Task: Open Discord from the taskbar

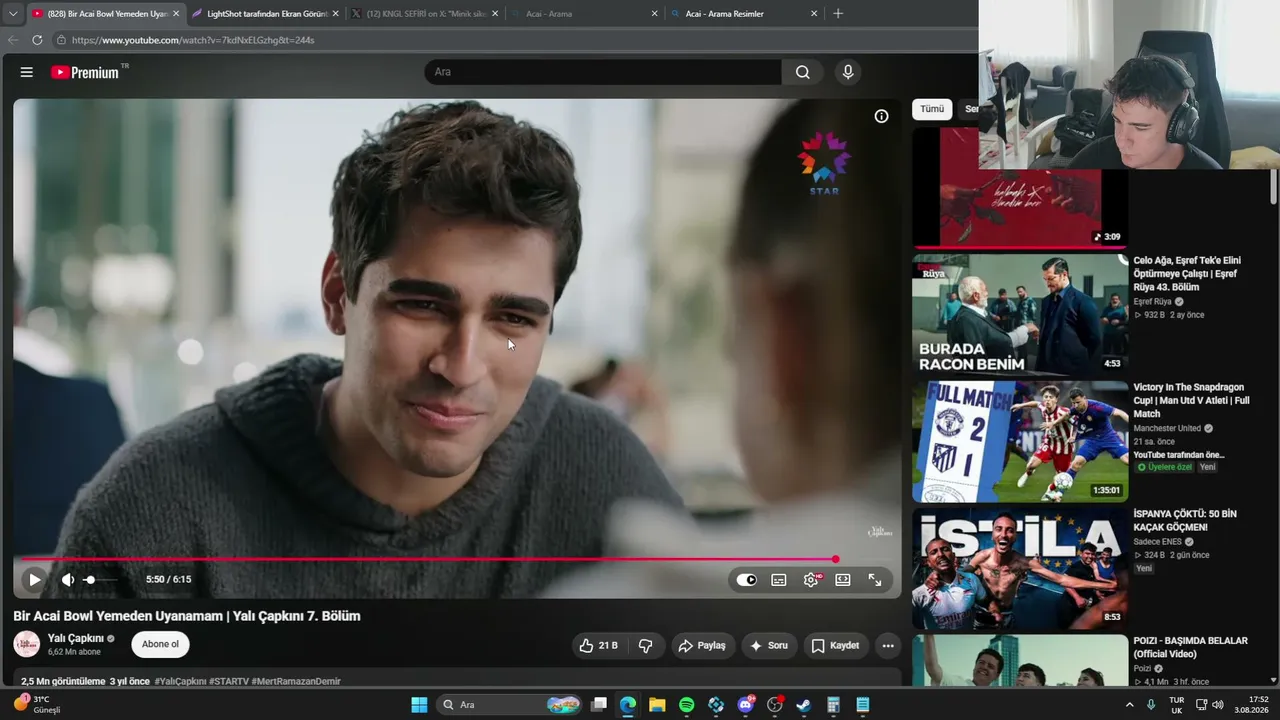Action: pyautogui.click(x=745, y=705)
